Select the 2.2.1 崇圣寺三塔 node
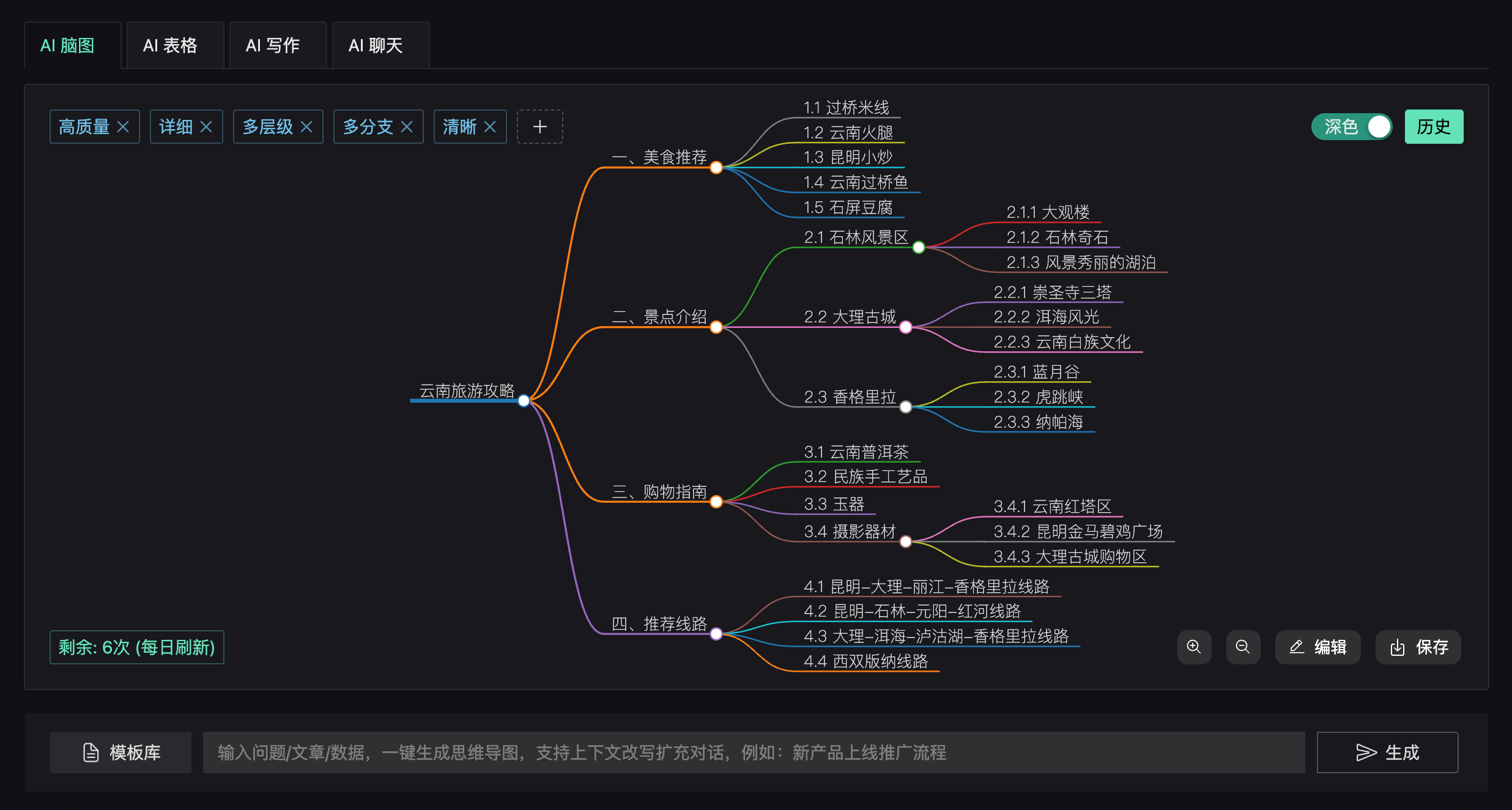Viewport: 1512px width, 810px height. (1053, 292)
